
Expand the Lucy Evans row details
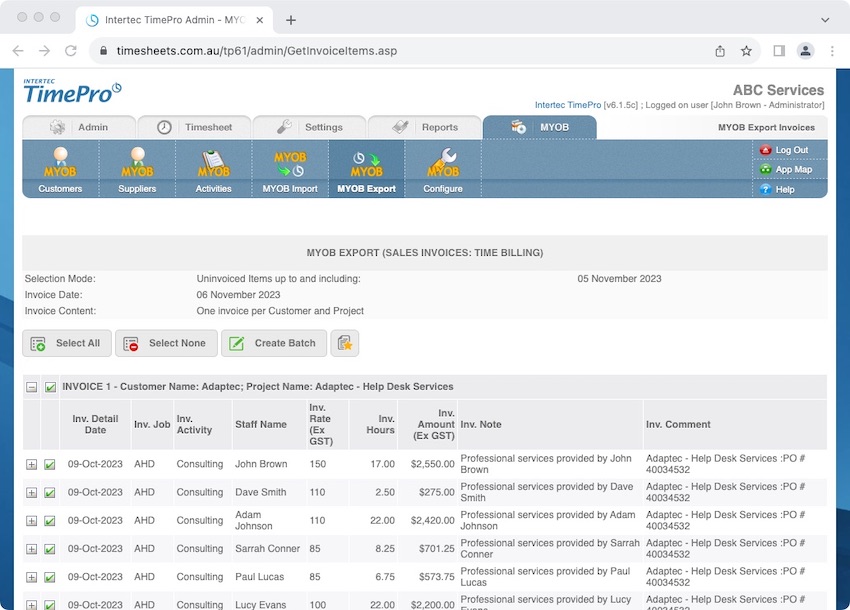(x=31, y=605)
